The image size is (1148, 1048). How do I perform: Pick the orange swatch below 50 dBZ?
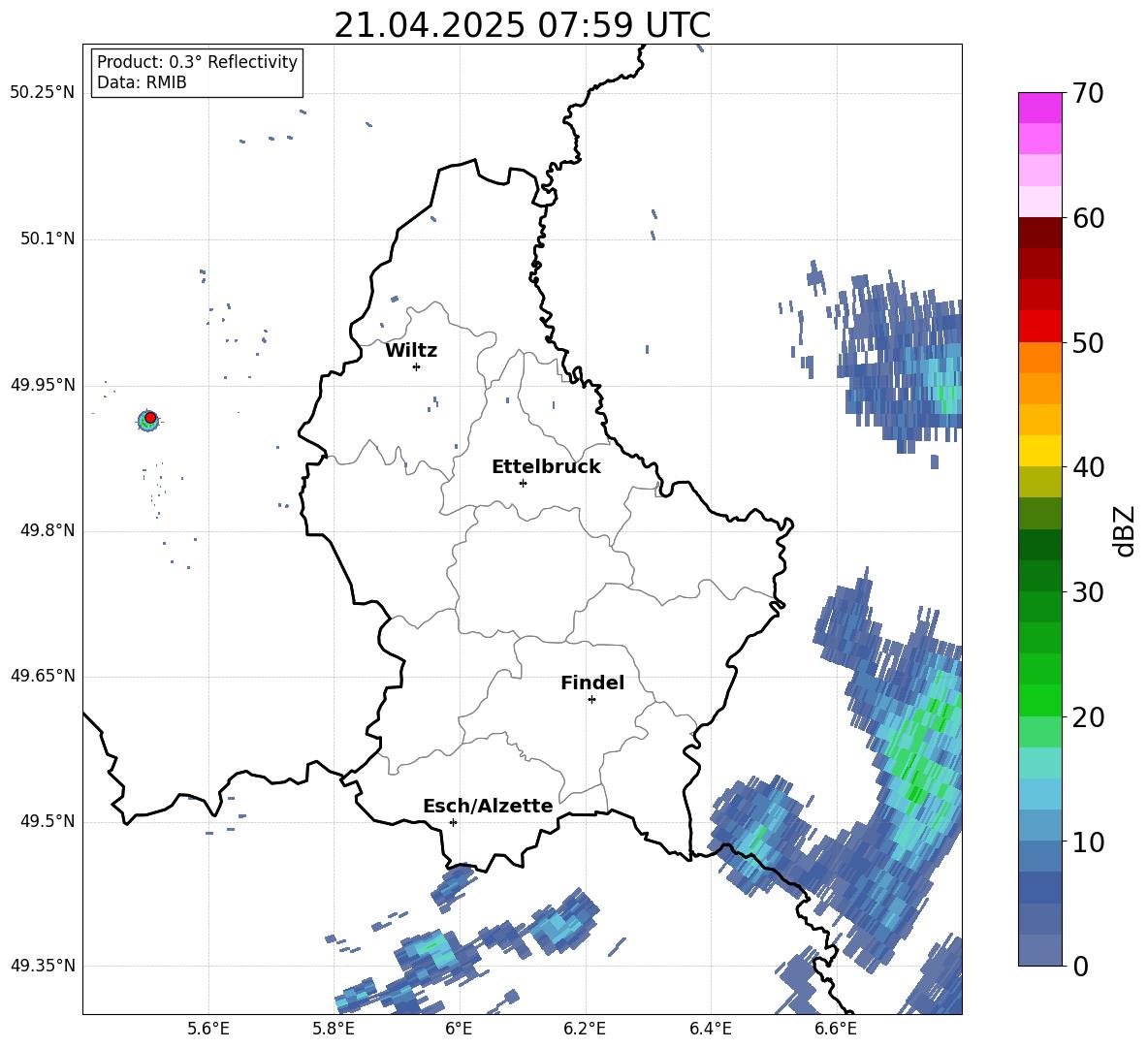1039,358
